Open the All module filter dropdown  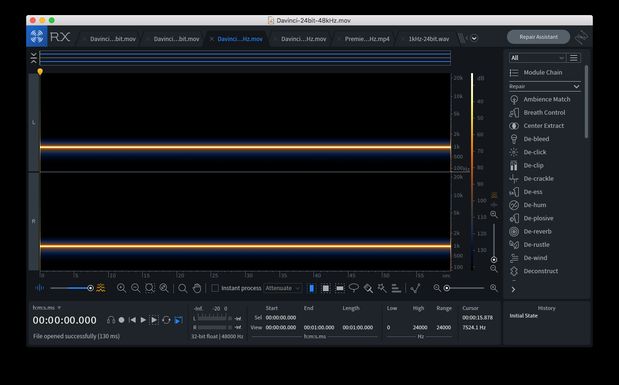pos(537,58)
